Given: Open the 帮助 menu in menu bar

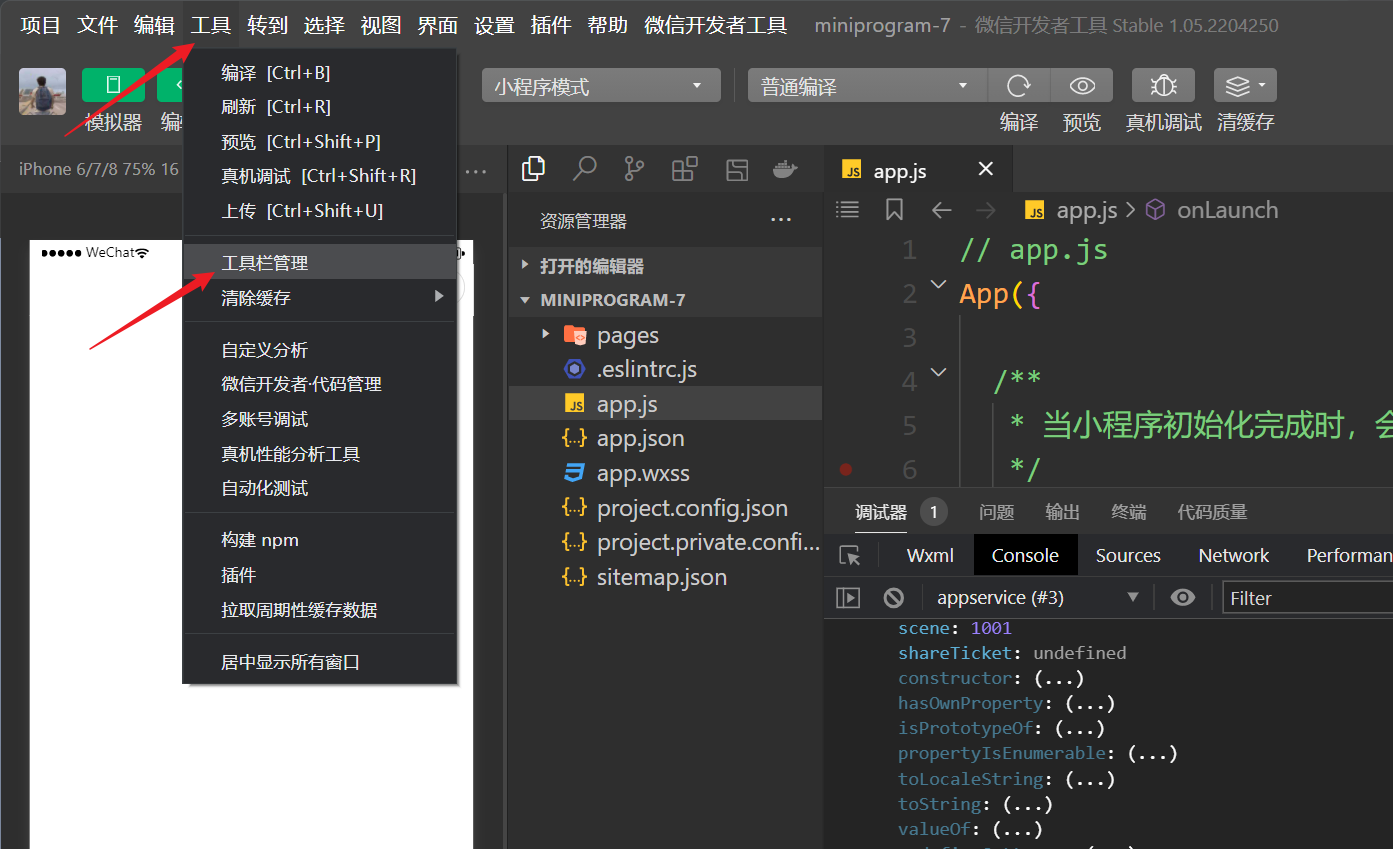Looking at the screenshot, I should [608, 25].
